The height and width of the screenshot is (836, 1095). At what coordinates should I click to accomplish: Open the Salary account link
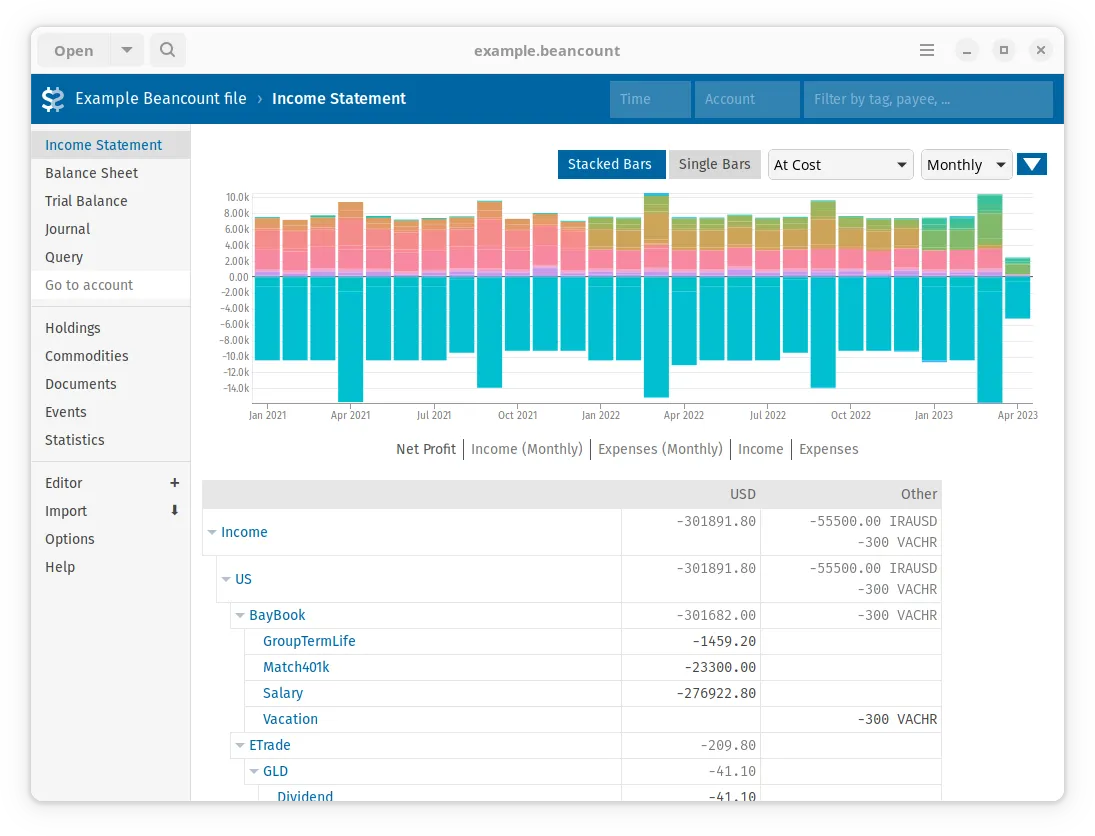click(x=283, y=694)
